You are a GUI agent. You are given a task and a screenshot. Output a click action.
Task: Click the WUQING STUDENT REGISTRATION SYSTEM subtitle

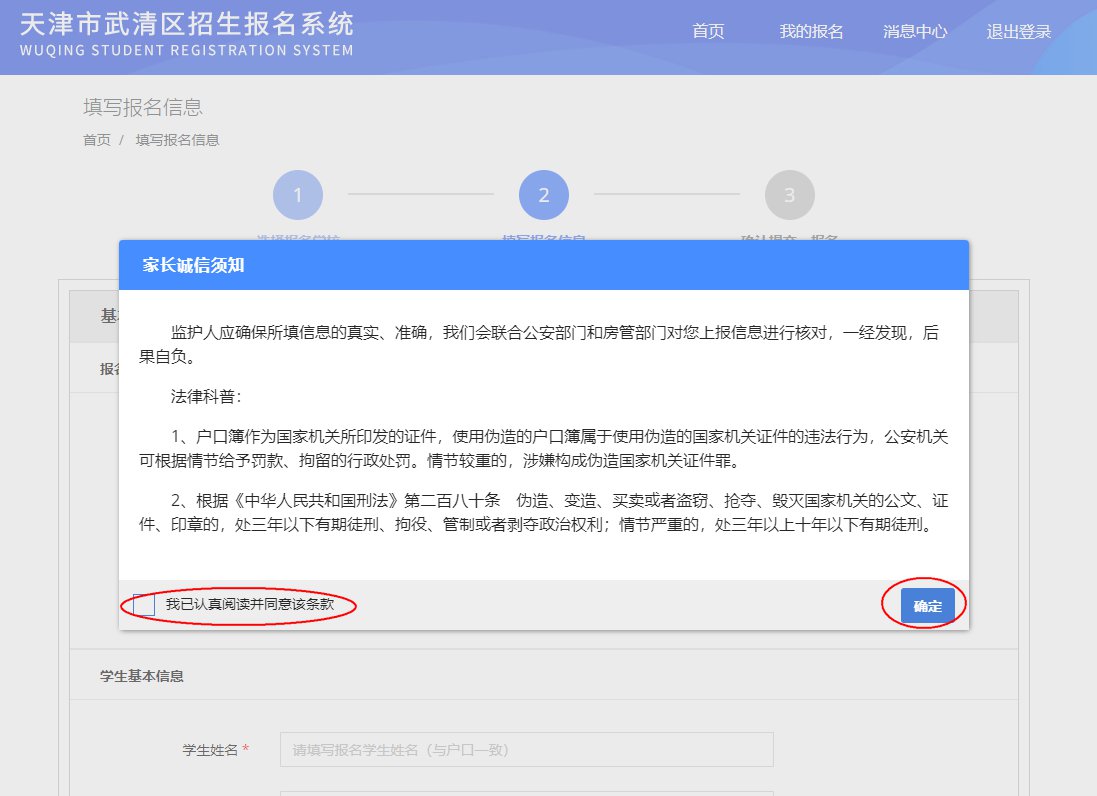click(186, 50)
